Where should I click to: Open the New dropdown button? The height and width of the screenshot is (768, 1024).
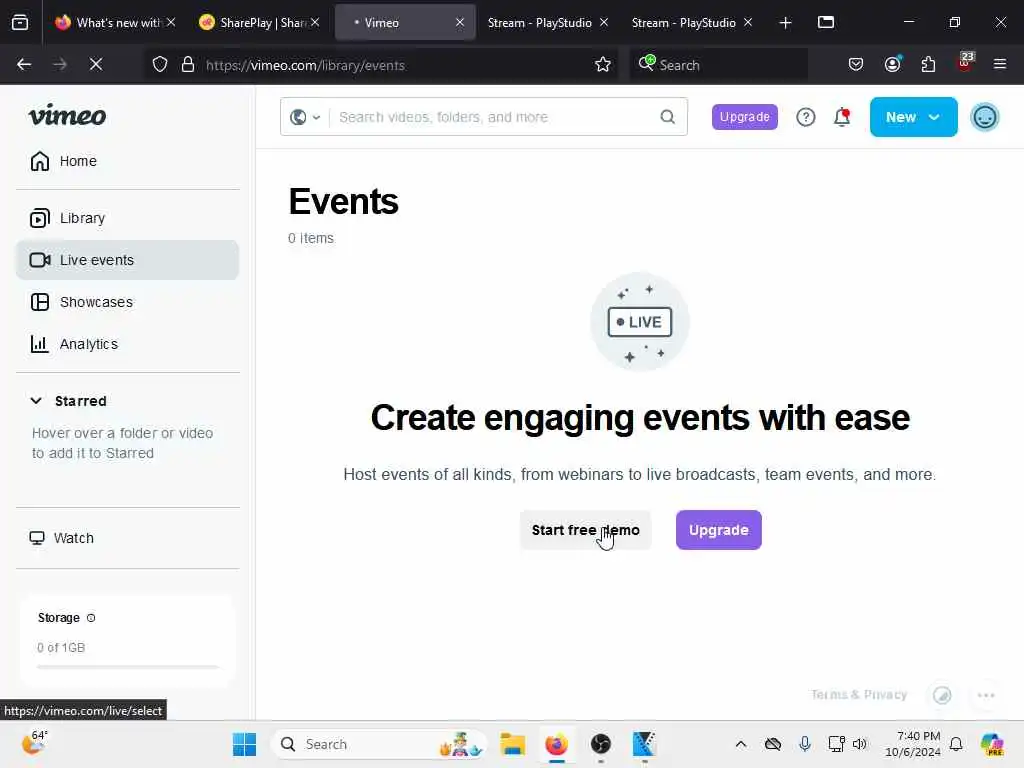(914, 117)
